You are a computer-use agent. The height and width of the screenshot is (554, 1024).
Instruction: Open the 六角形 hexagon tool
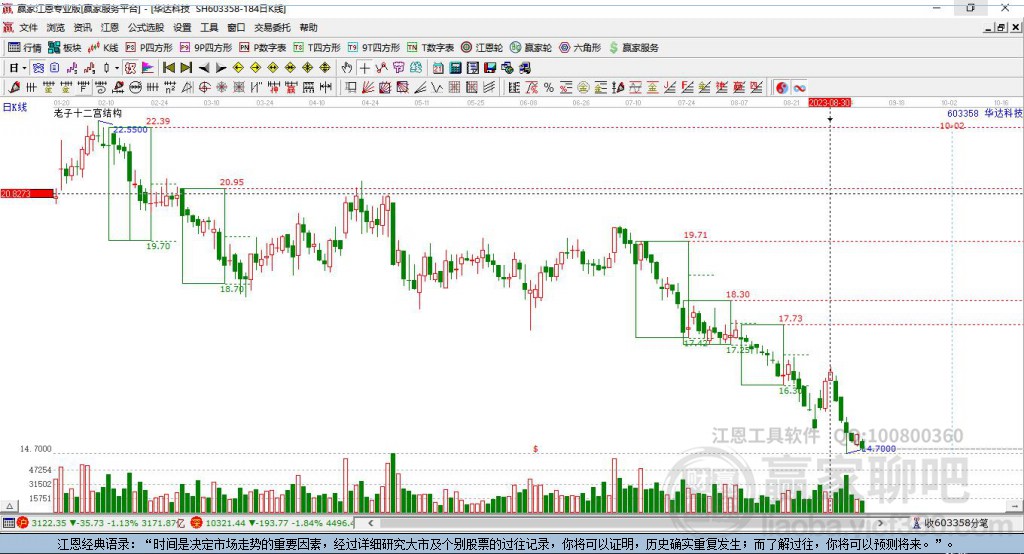point(580,48)
